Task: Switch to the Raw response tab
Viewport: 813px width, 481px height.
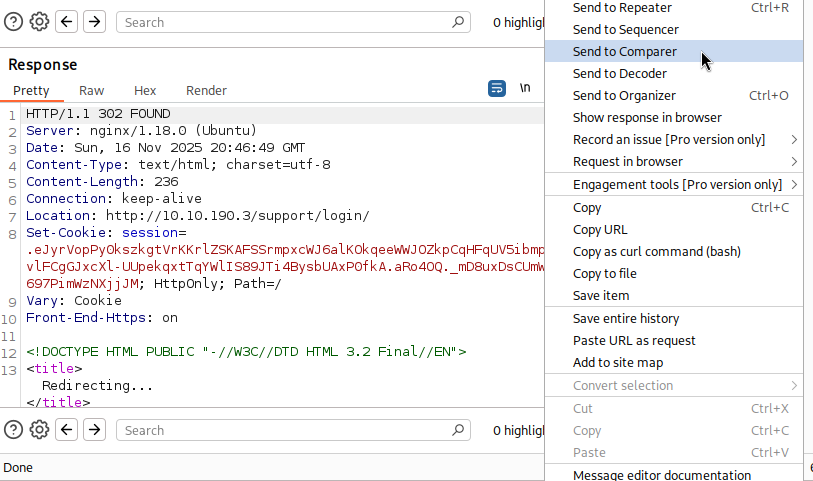Action: tap(91, 90)
